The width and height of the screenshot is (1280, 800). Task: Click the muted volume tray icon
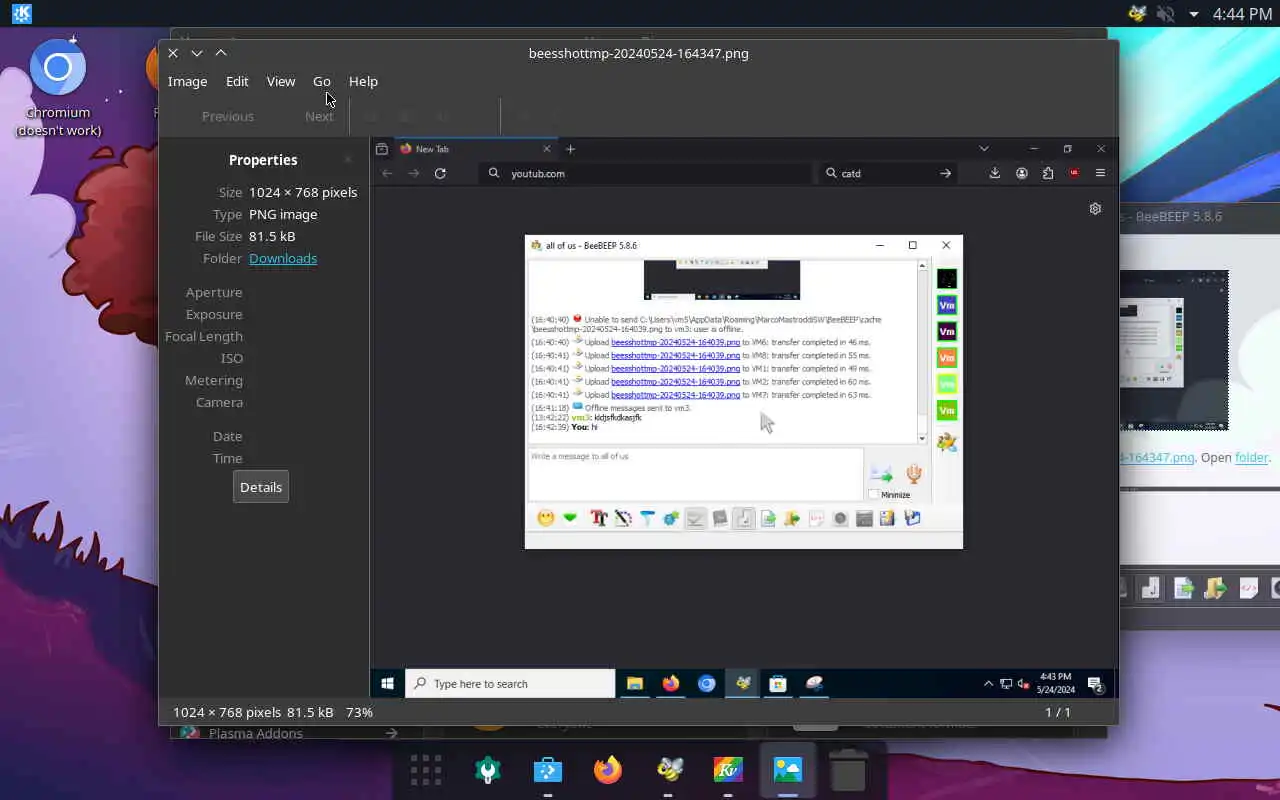(x=1165, y=14)
